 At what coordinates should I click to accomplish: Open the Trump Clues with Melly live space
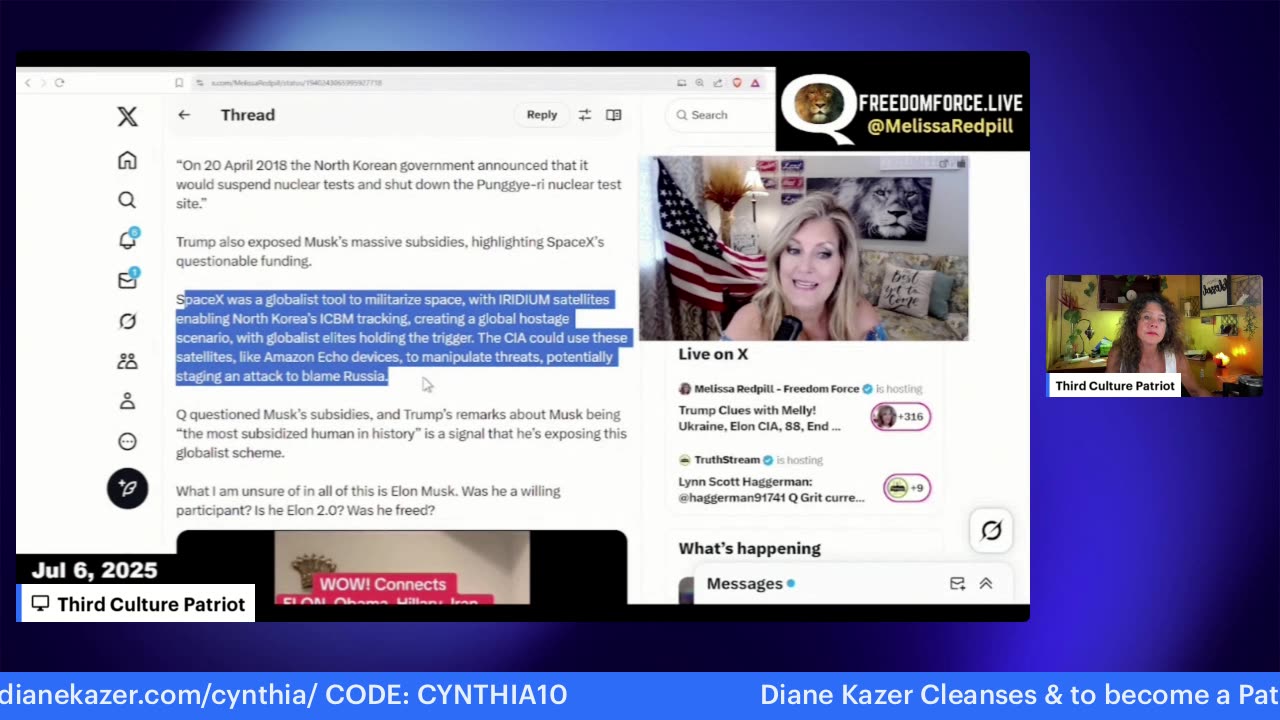tap(760, 418)
